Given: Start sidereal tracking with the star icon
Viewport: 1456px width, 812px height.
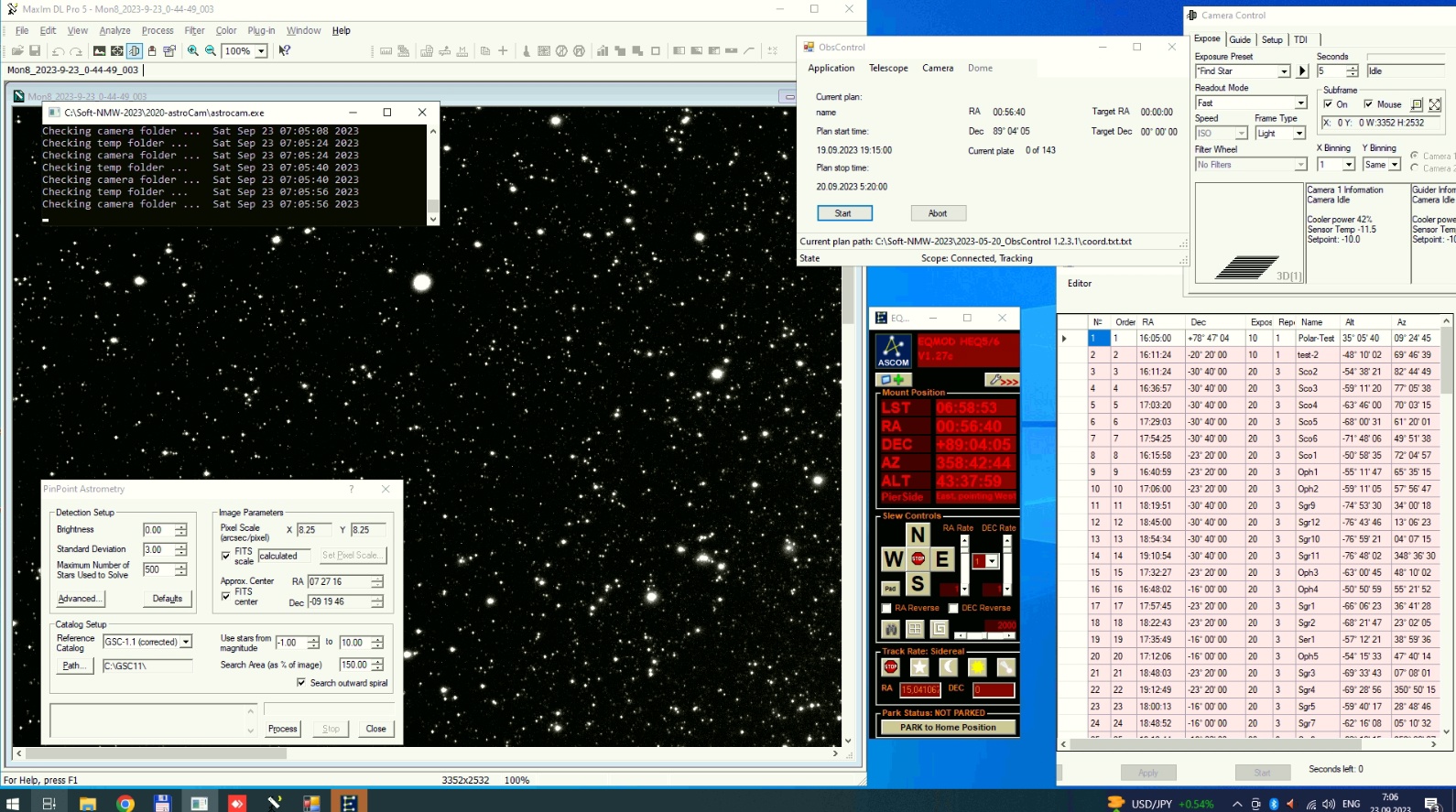Looking at the screenshot, I should [919, 666].
